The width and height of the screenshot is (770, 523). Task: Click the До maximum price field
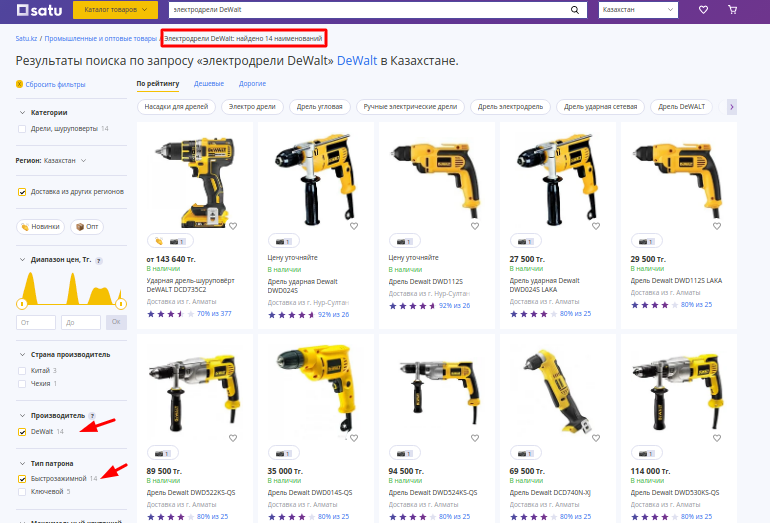(x=81, y=323)
